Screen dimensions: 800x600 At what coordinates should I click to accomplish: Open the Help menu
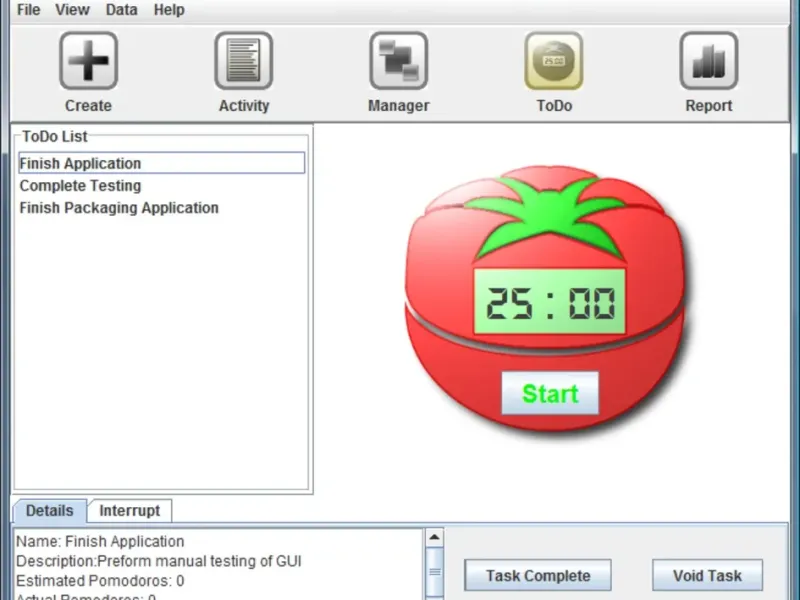[169, 10]
